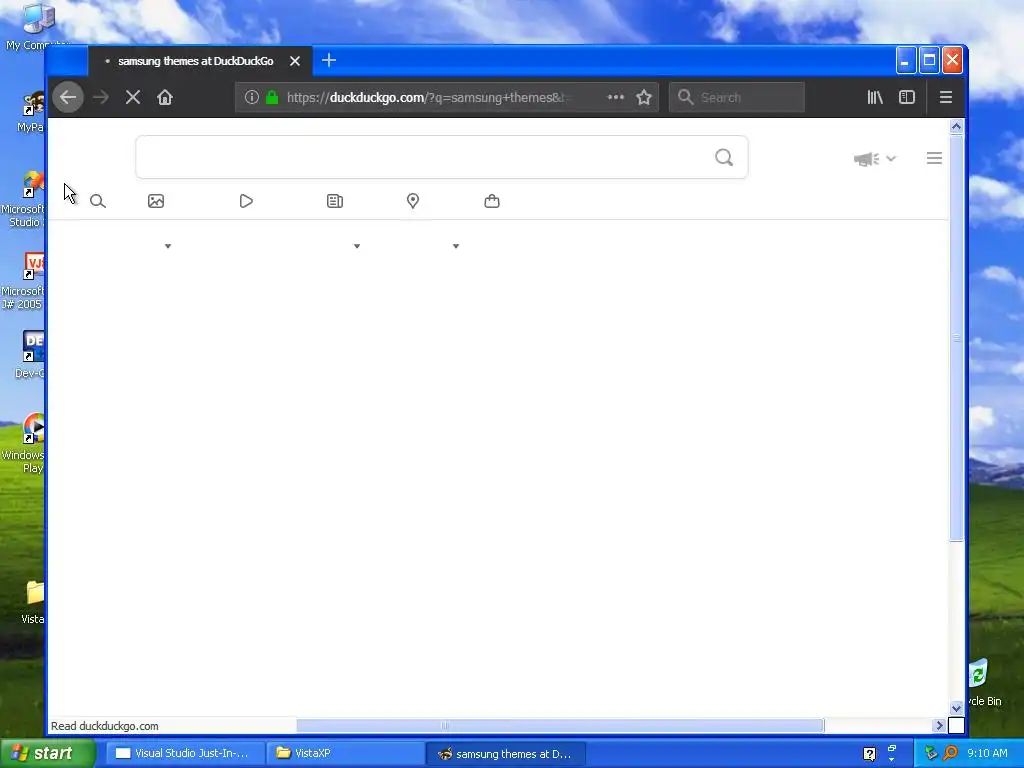Focus the DuckDuckGo search query field
1024x768 pixels.
[424, 157]
